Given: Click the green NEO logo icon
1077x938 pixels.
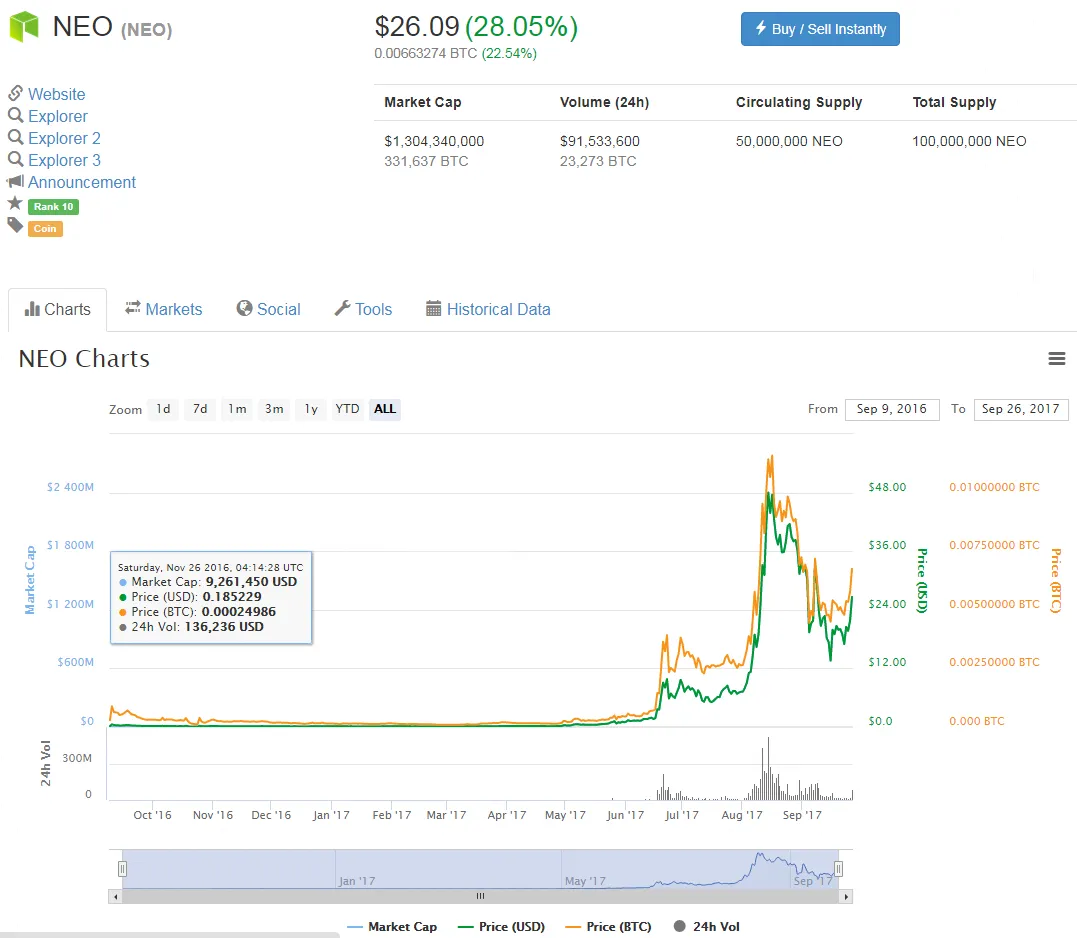Looking at the screenshot, I should pyautogui.click(x=24, y=27).
